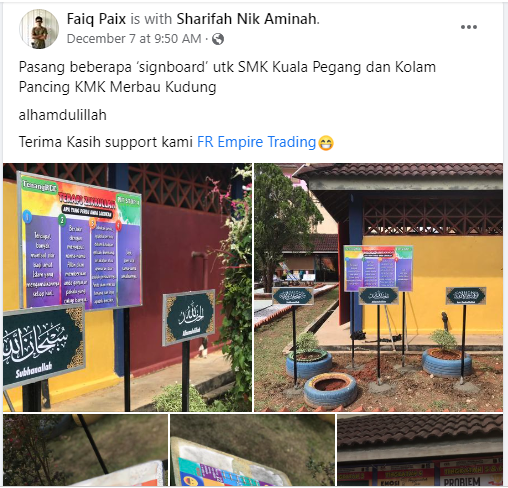
Task: Click the 'is with' text in post header
Action: click(151, 19)
